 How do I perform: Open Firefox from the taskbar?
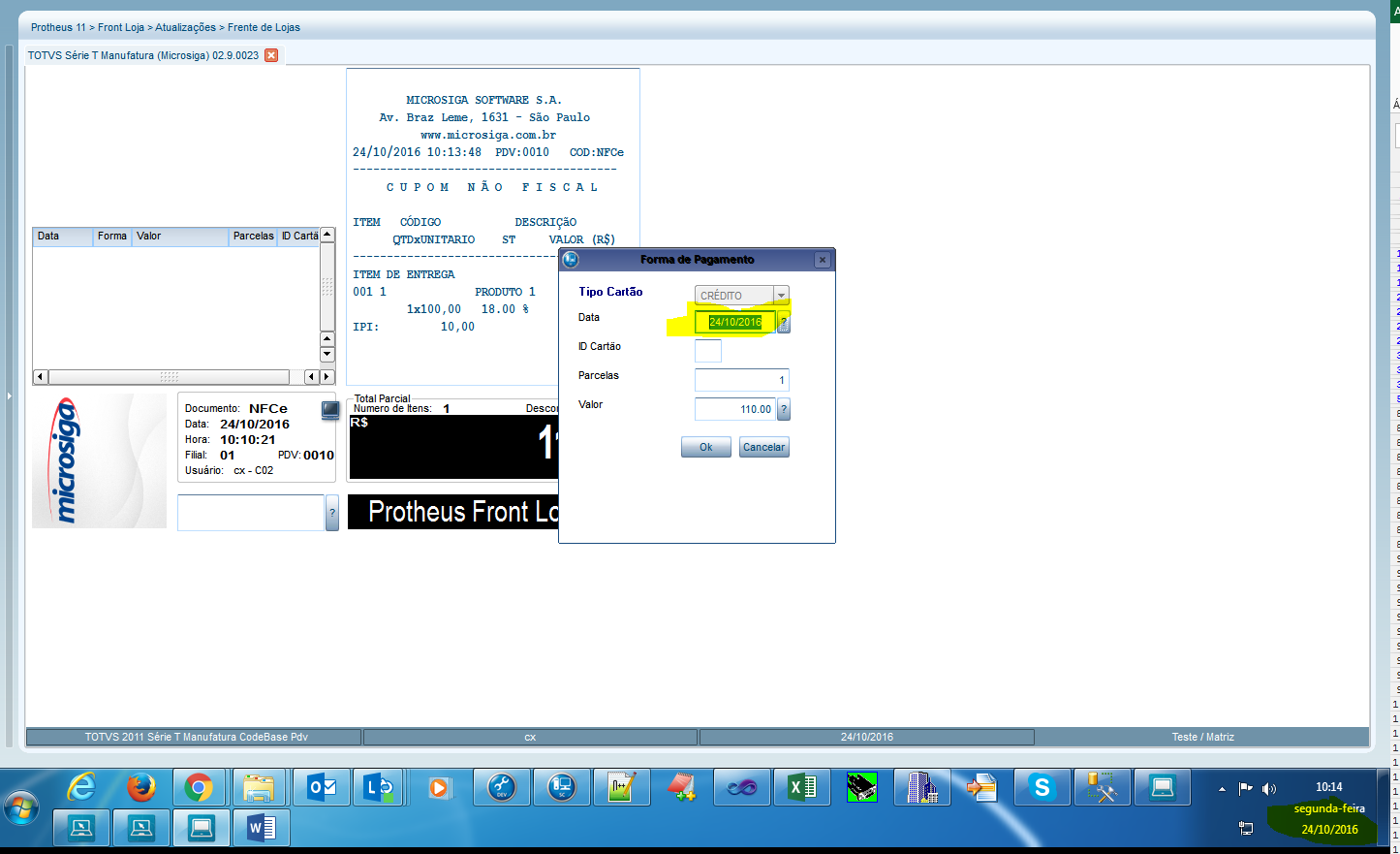(x=141, y=787)
